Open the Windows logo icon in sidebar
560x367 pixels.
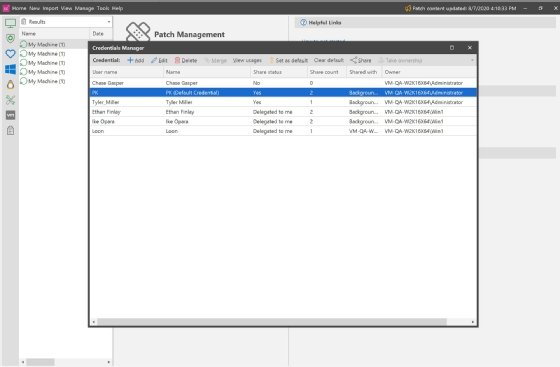(10, 69)
